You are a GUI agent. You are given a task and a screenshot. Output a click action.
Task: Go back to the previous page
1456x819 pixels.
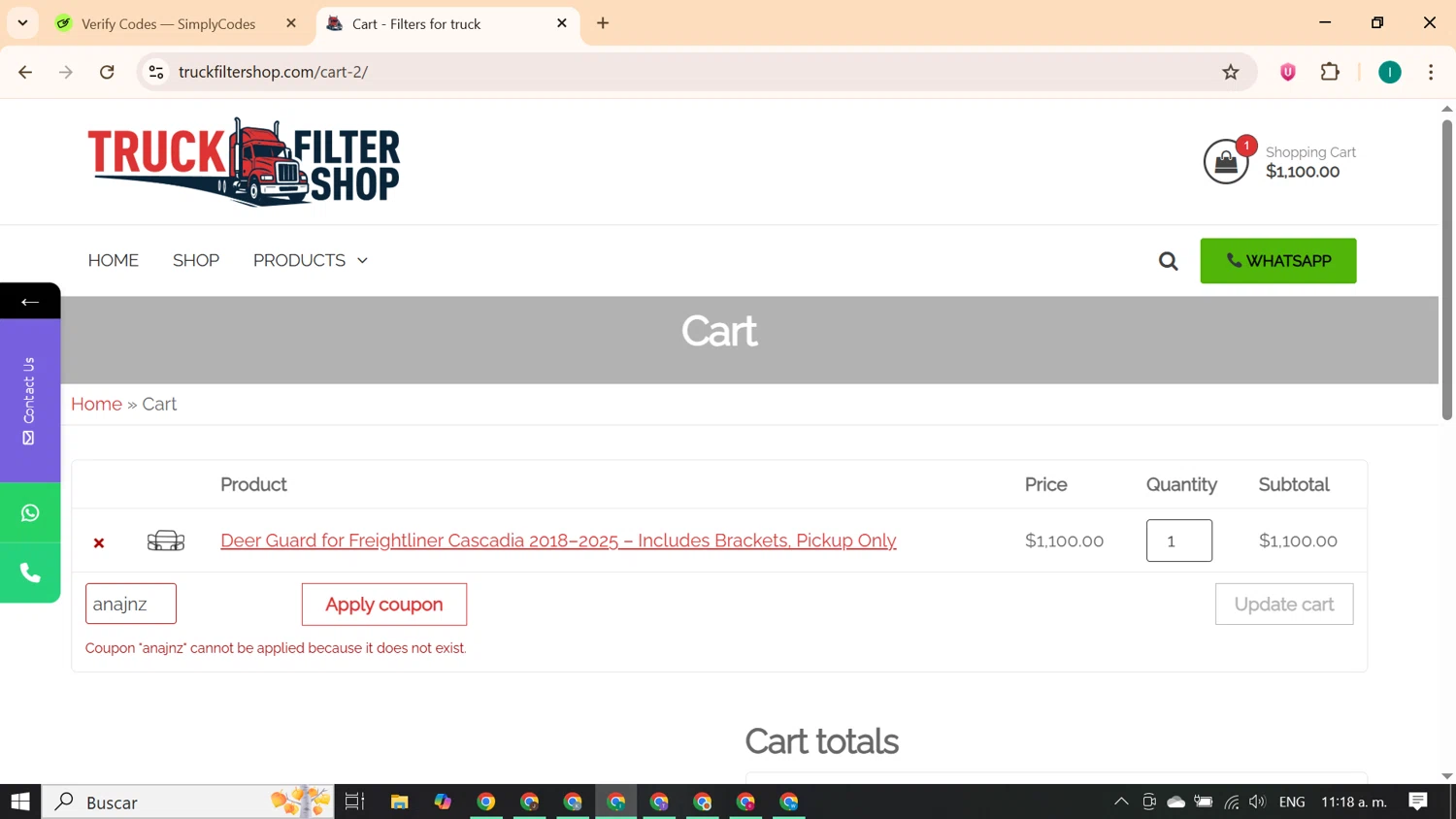tap(25, 72)
